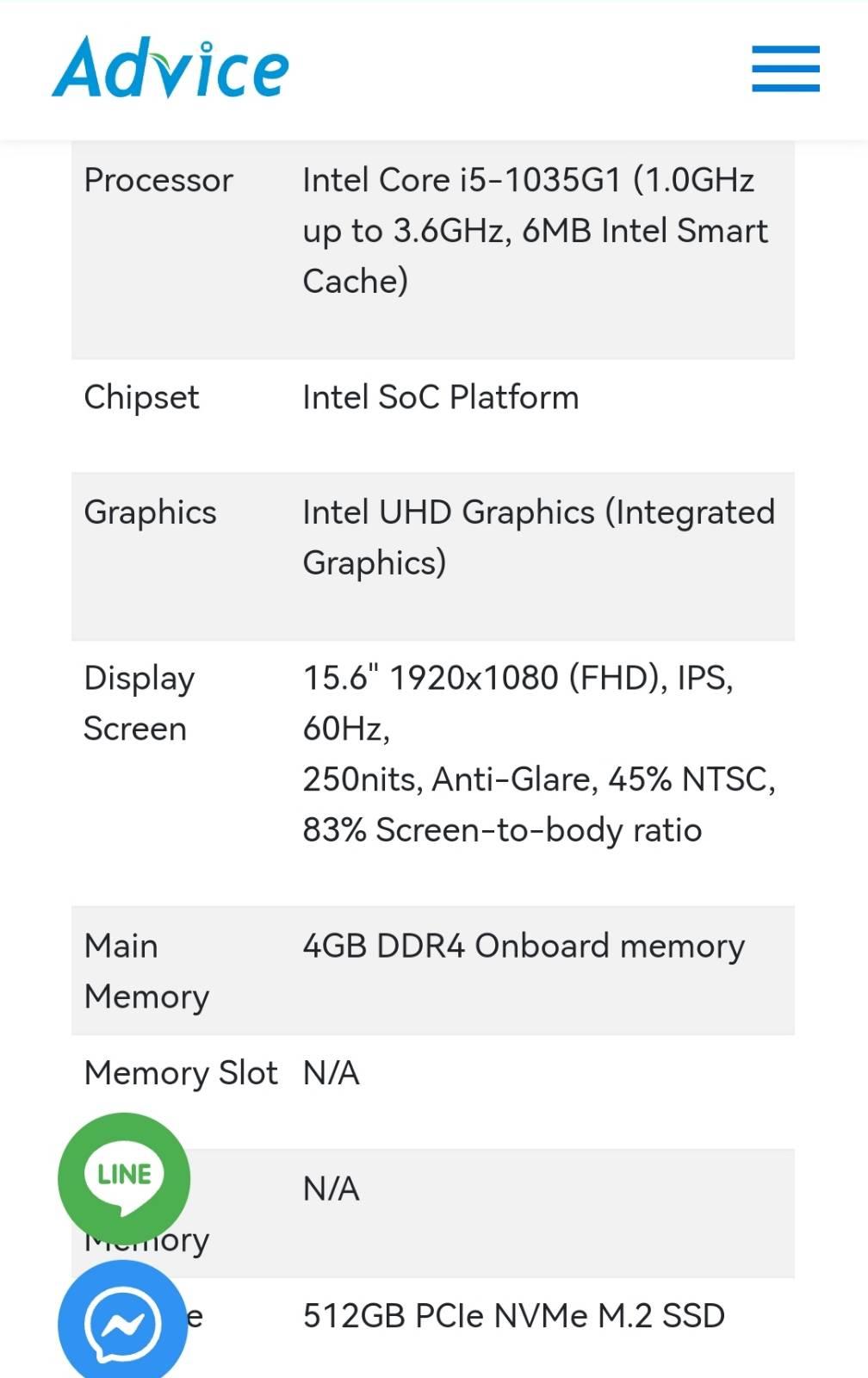868x1378 pixels.
Task: Click the Memory Slot label
Action: [181, 1074]
